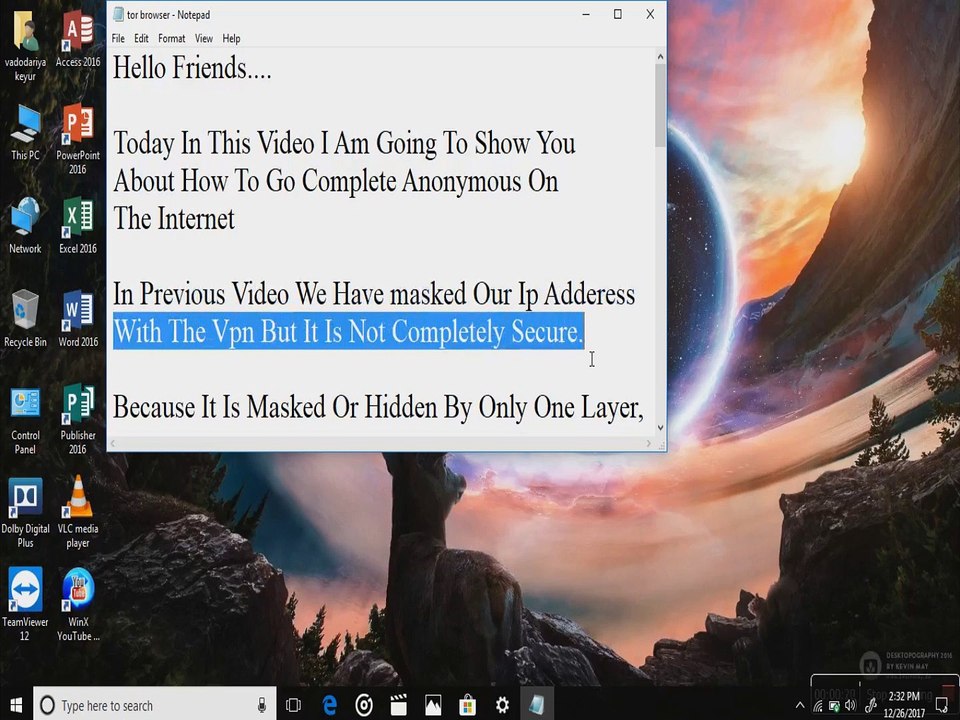Open Settings gear on the taskbar

(x=502, y=705)
